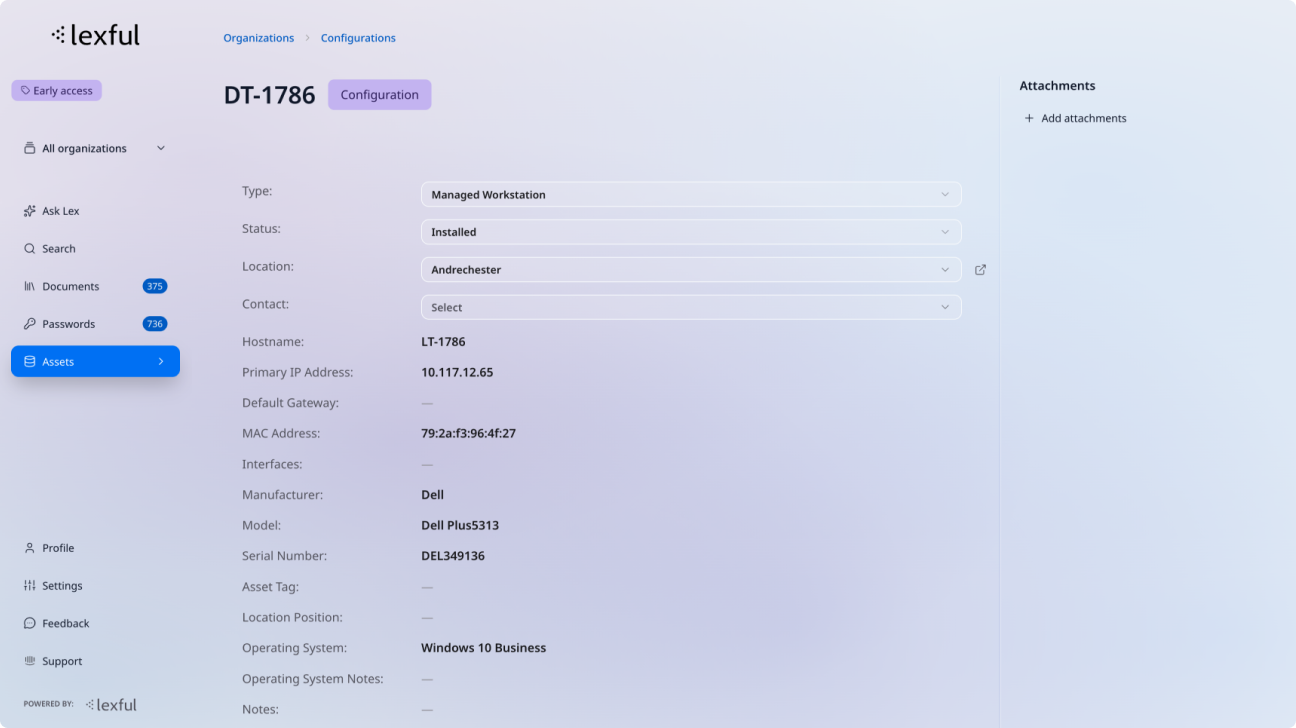Open Configurations breadcrumb link

click(x=358, y=37)
